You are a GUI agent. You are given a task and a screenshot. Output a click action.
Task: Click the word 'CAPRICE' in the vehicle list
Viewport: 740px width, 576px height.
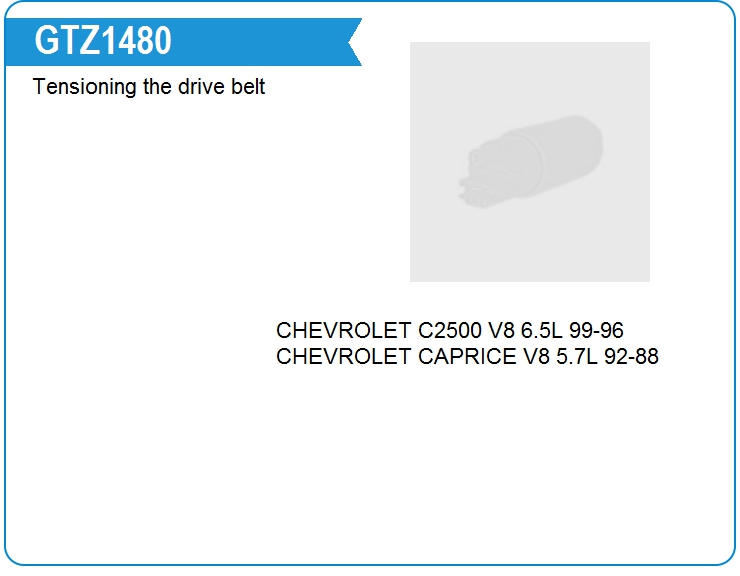[467, 356]
